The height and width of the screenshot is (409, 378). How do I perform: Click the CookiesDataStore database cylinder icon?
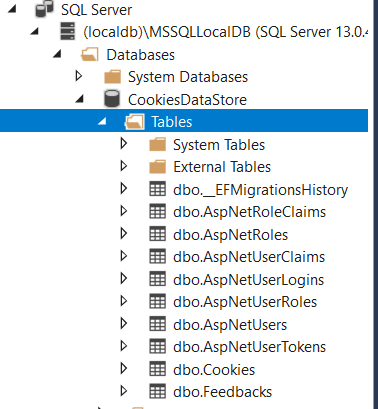coord(112,99)
